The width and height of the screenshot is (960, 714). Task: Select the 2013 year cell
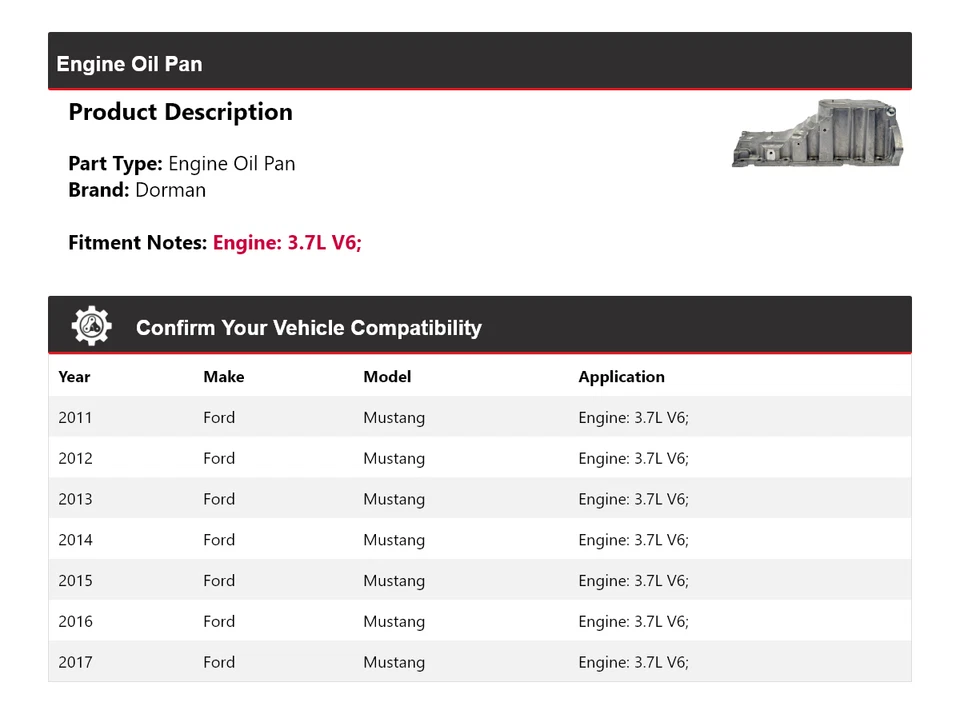(x=75, y=499)
